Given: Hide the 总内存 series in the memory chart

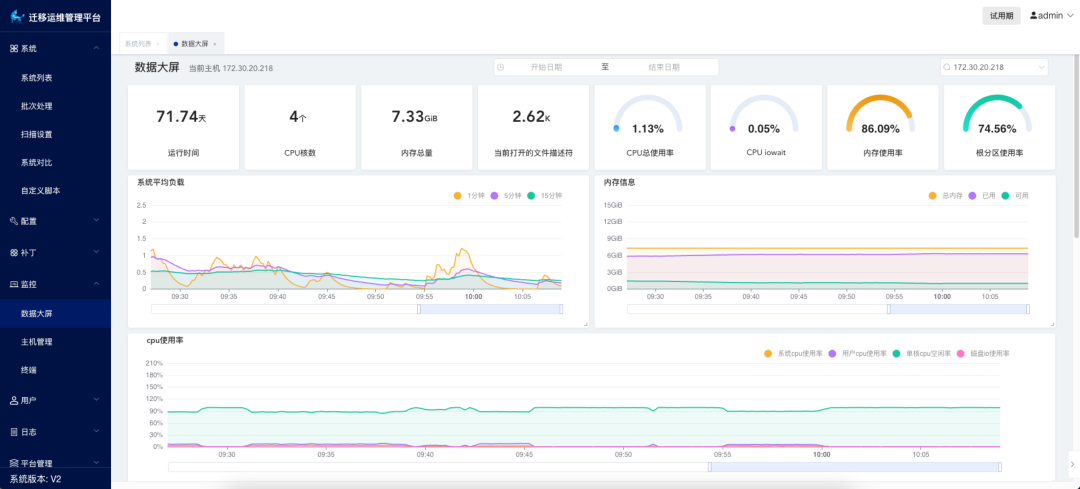Looking at the screenshot, I should (x=945, y=196).
